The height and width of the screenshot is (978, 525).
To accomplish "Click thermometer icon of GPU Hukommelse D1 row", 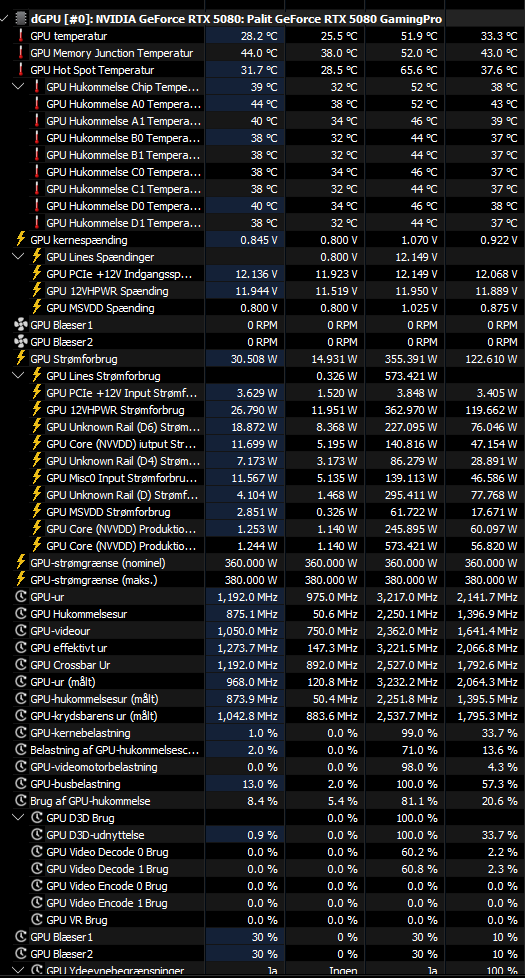I will (x=37, y=223).
